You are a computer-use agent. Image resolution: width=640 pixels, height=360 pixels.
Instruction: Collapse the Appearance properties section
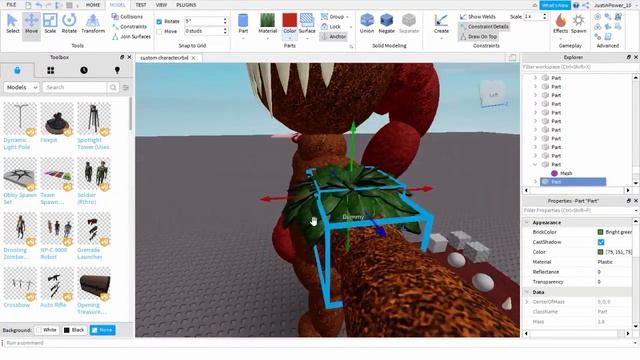click(527, 222)
